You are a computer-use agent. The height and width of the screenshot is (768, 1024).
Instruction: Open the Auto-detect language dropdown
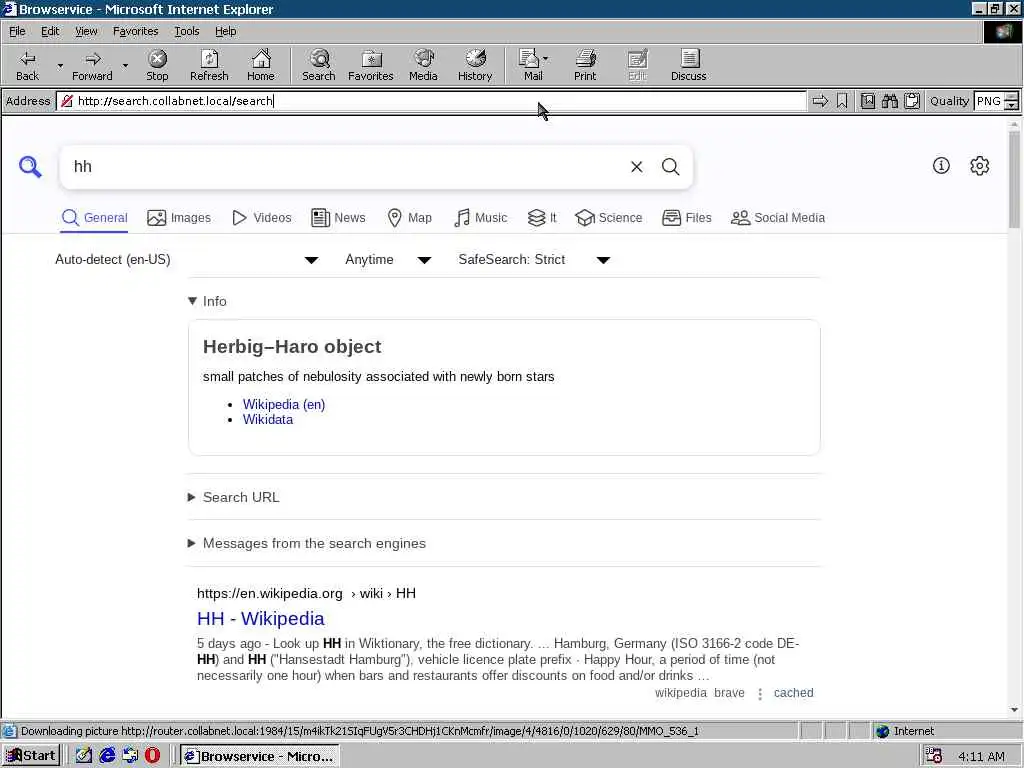187,260
